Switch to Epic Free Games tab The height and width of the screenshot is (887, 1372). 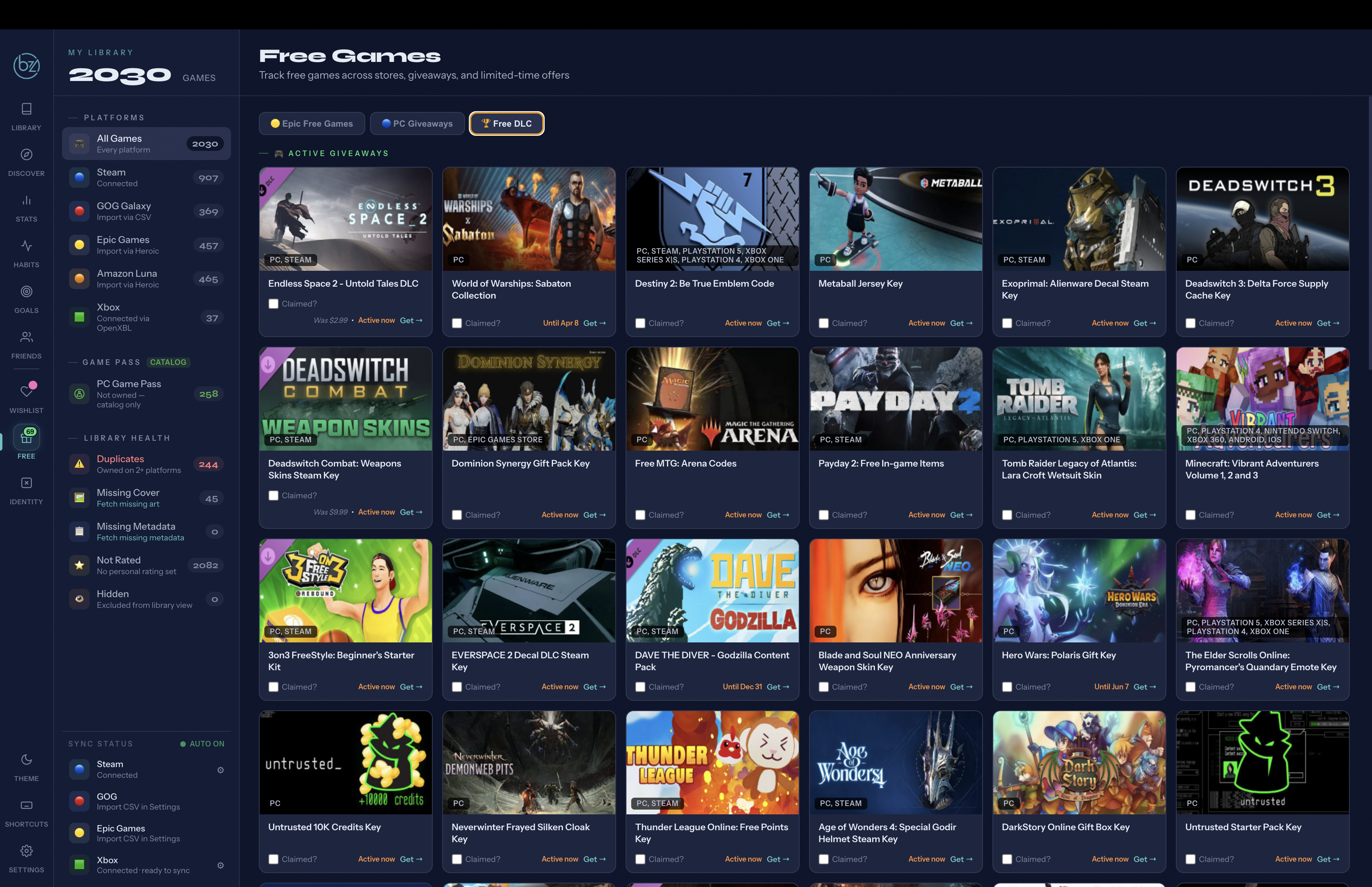(x=312, y=123)
